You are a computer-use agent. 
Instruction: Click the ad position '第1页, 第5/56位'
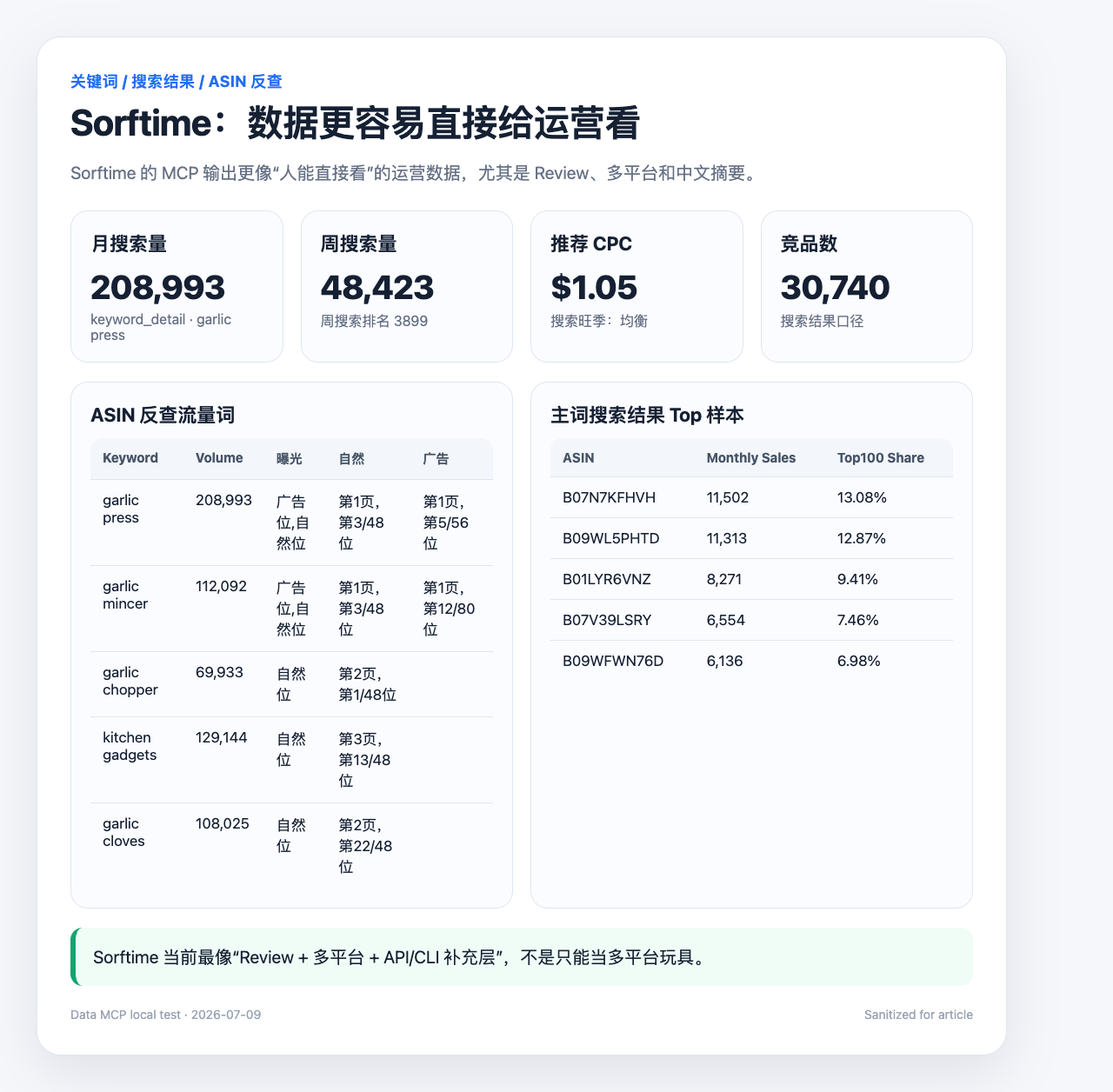(446, 523)
